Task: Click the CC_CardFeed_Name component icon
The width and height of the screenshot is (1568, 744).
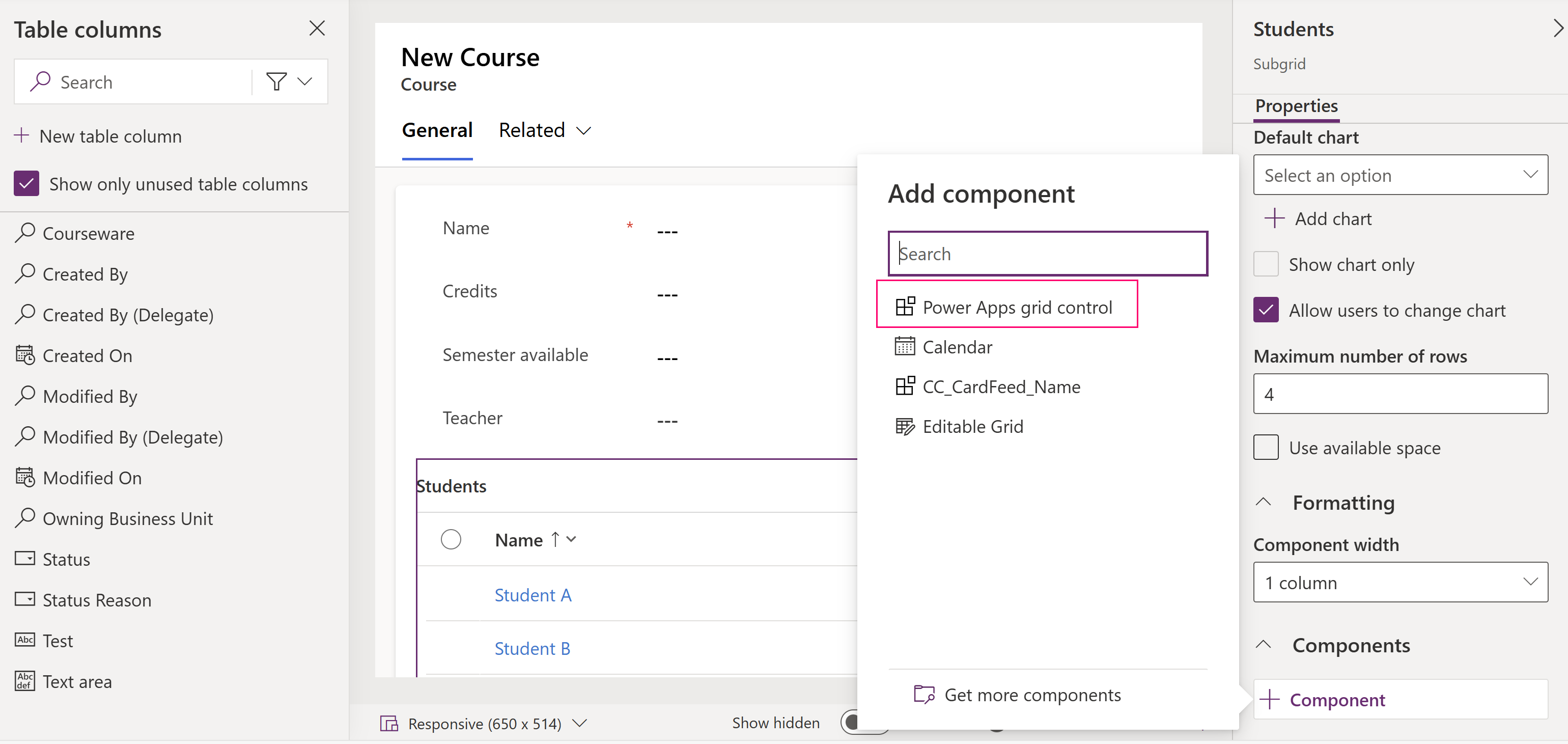Action: pyautogui.click(x=905, y=386)
